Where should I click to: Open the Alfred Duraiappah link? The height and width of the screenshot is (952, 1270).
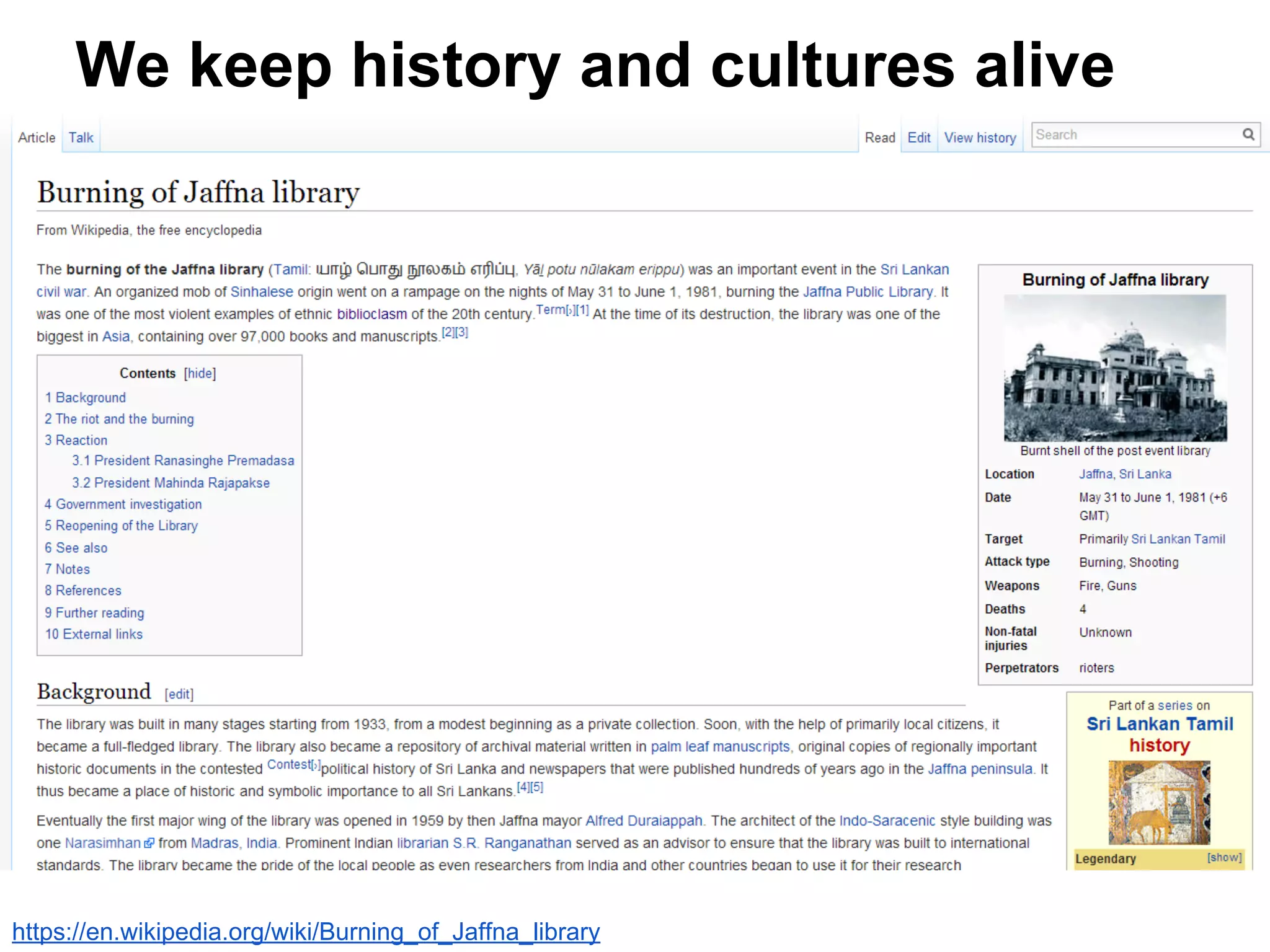(644, 821)
